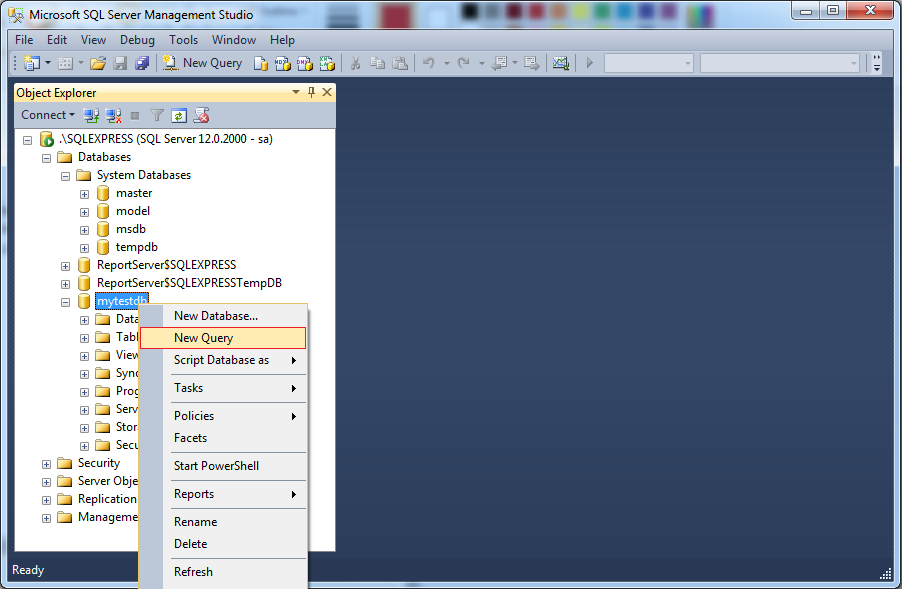
Task: Close the Object Explorer panel
Action: coord(327,92)
